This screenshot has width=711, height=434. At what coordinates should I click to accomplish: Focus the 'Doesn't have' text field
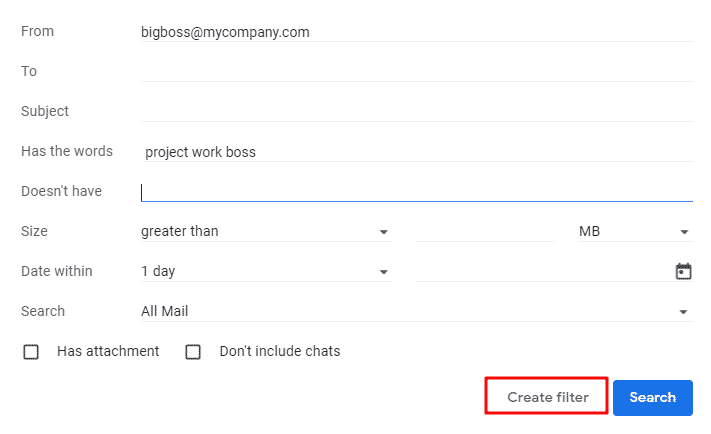pyautogui.click(x=417, y=191)
